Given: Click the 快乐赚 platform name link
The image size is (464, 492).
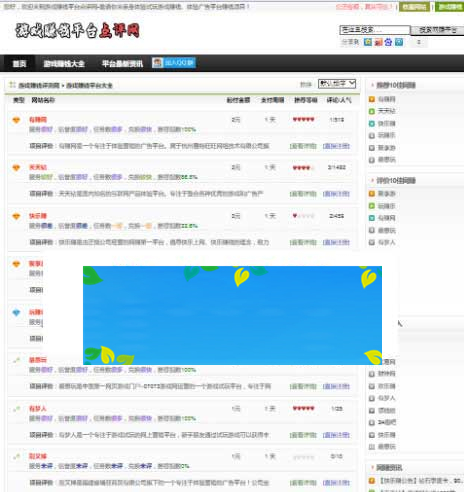Looking at the screenshot, I should 38,216.
